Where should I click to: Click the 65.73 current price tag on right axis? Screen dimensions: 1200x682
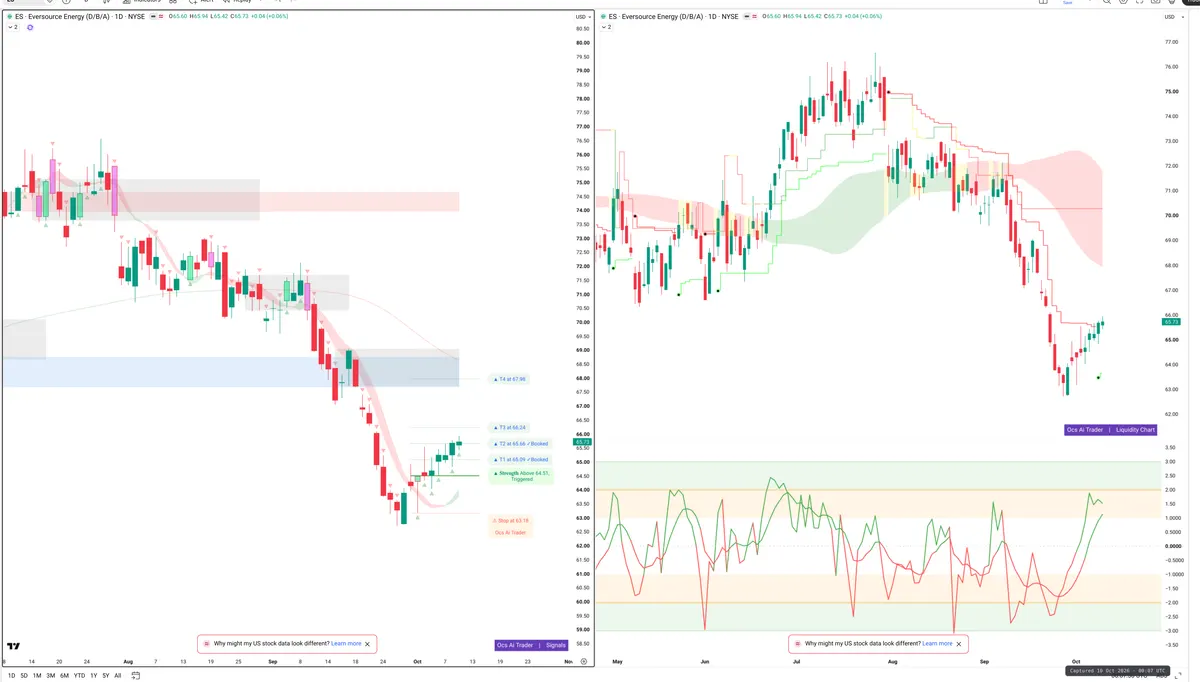pos(1172,321)
